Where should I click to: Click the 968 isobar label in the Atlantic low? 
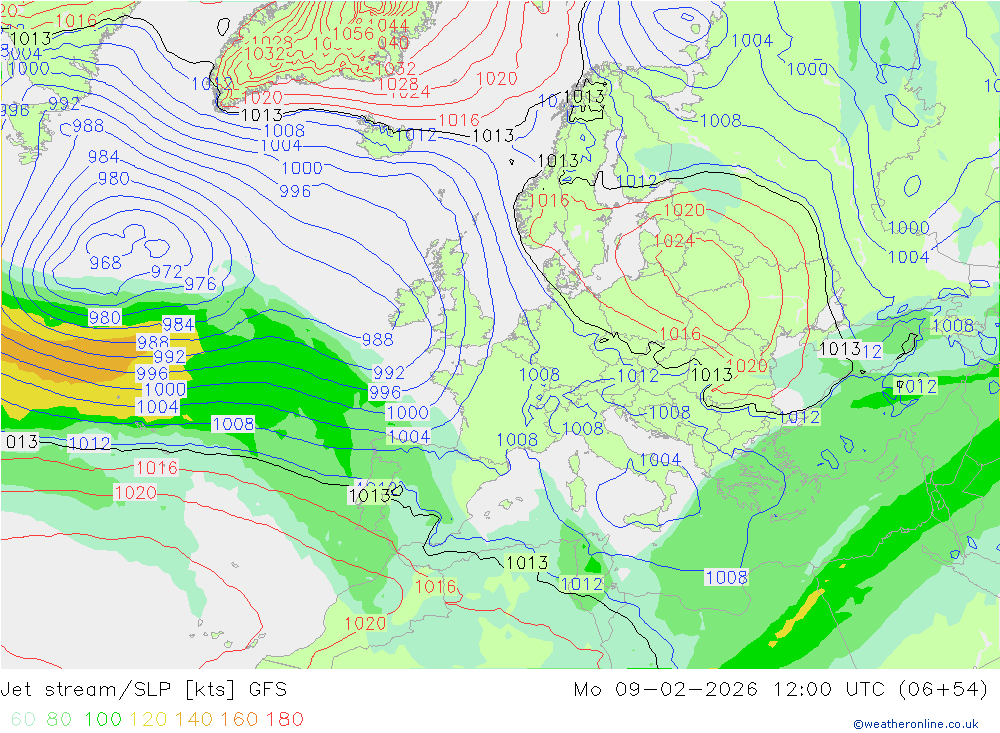click(105, 263)
